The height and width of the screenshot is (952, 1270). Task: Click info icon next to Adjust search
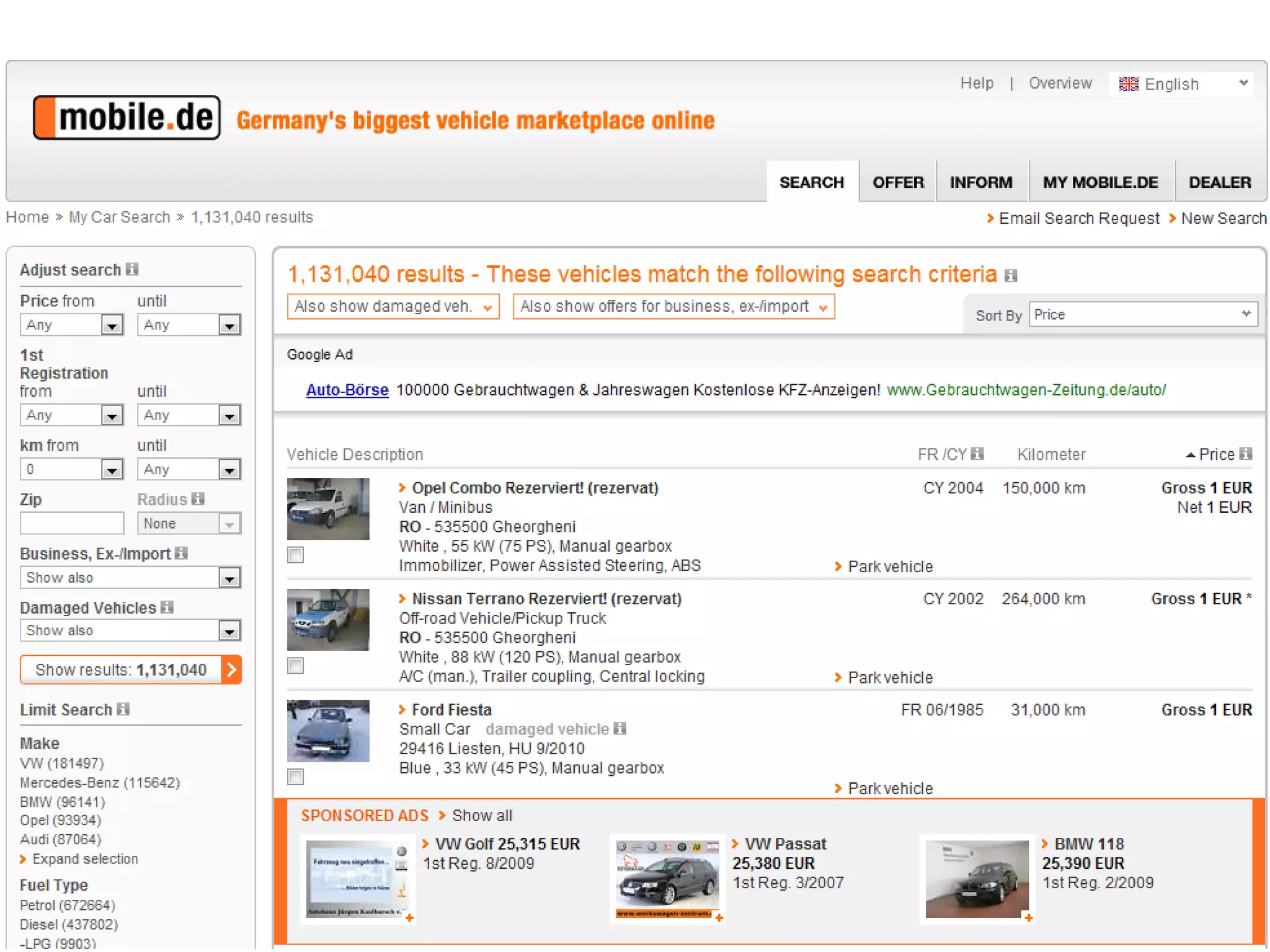132,269
